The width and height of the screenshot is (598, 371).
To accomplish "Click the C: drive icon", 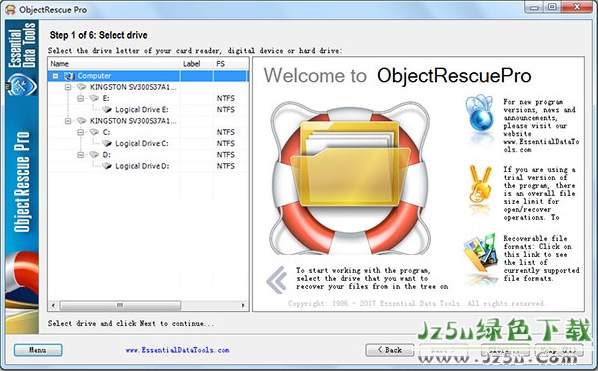I will [x=94, y=132].
